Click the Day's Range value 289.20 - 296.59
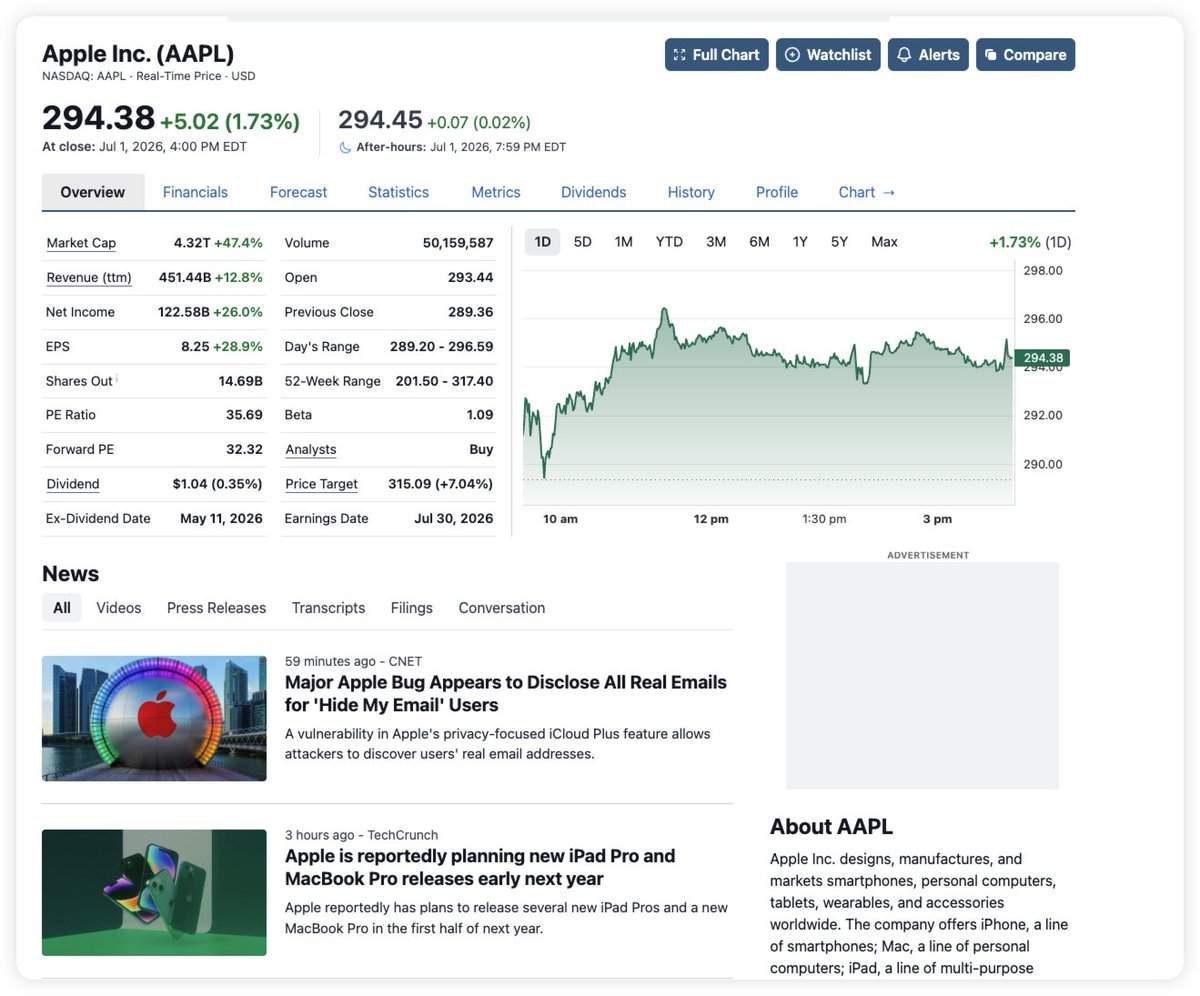The height and width of the screenshot is (996, 1200). (x=441, y=346)
